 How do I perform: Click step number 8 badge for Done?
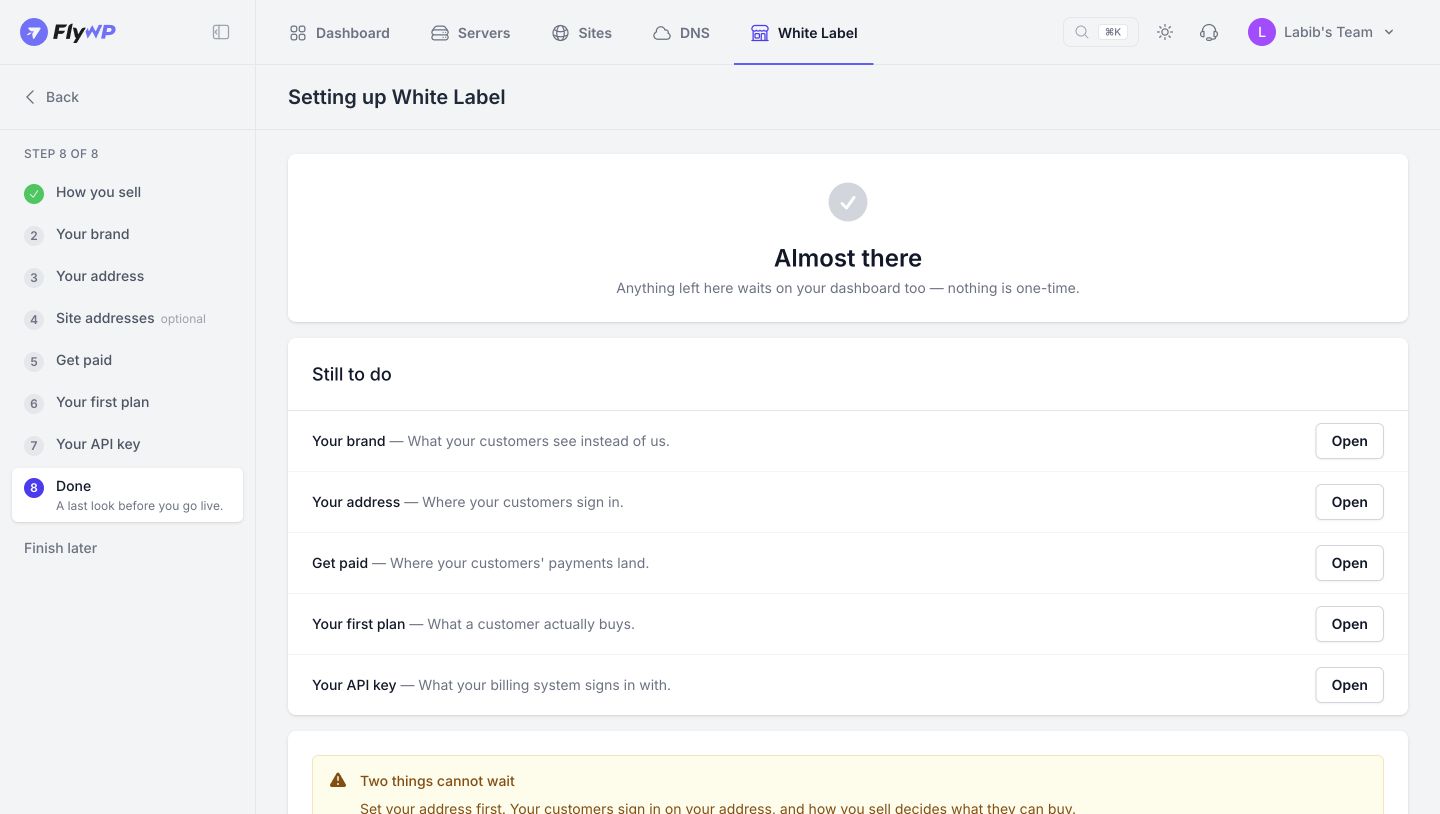[x=34, y=488]
